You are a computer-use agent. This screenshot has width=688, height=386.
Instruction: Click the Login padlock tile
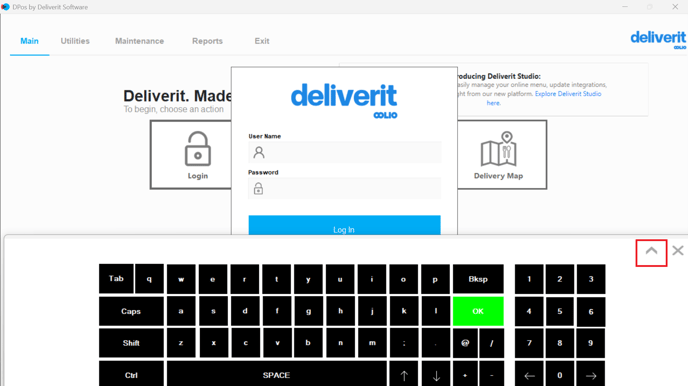pyautogui.click(x=191, y=155)
